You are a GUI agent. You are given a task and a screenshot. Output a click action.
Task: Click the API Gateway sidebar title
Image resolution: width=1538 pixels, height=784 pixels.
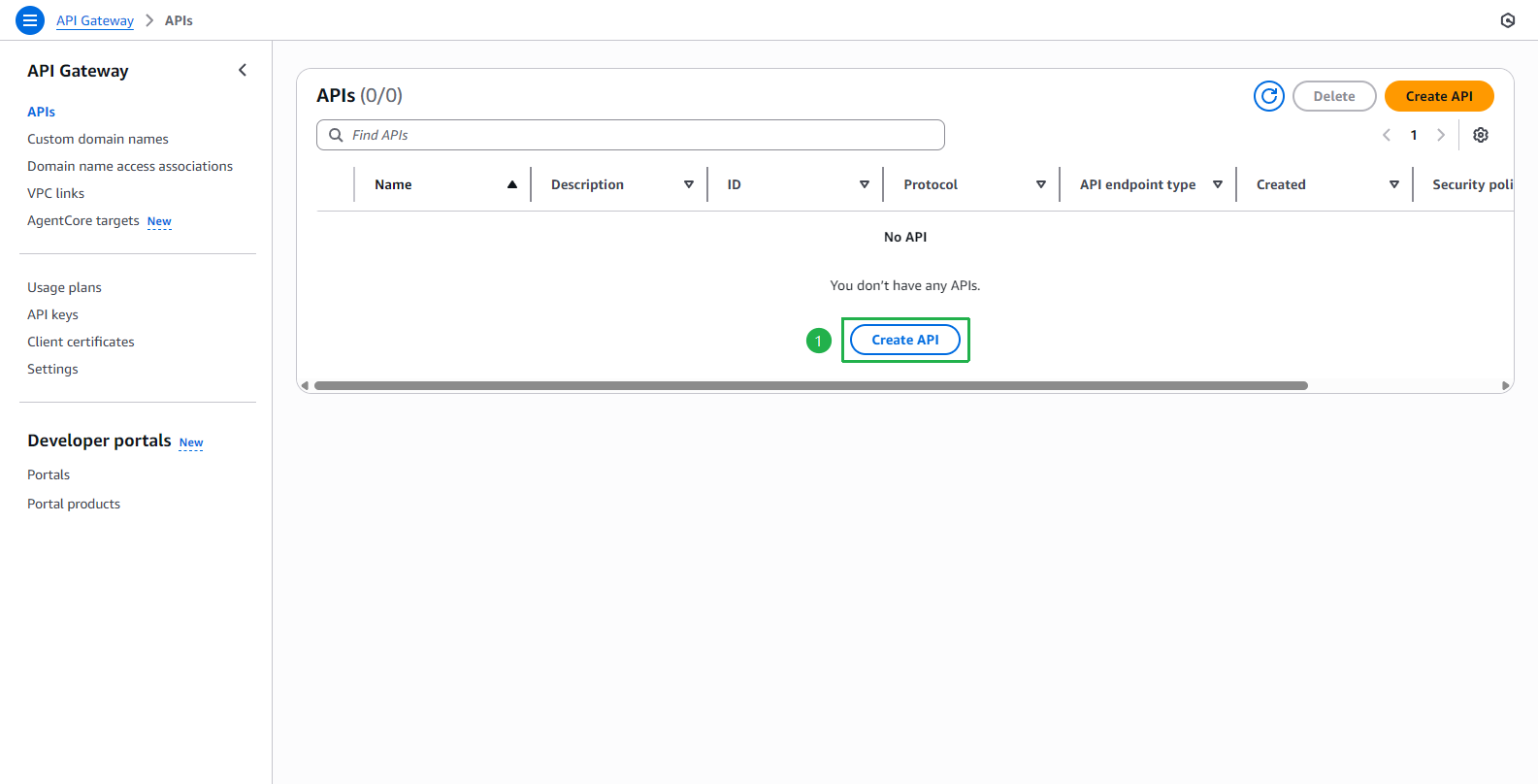point(78,71)
